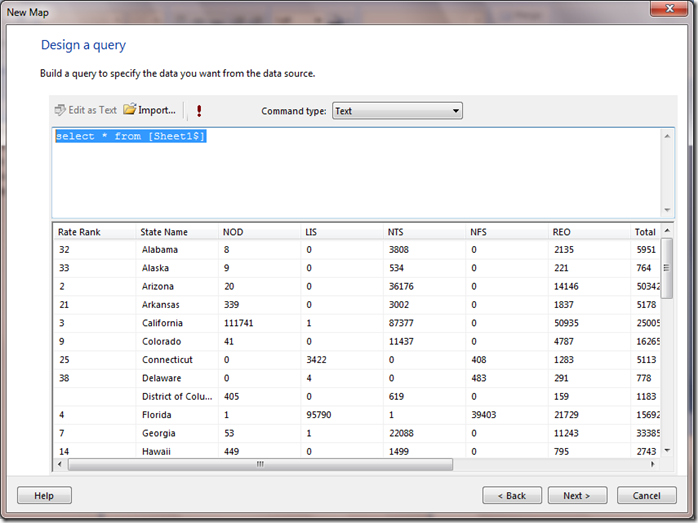Go back with the Back button
The image size is (698, 523).
[512, 495]
